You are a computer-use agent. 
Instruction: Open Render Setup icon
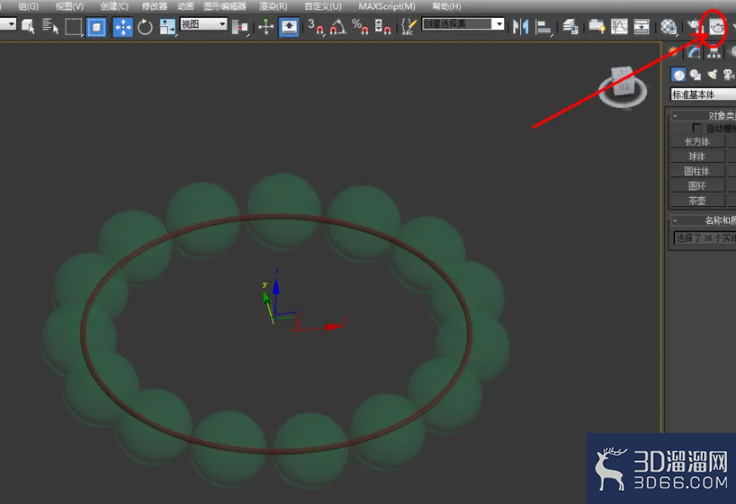pos(694,27)
